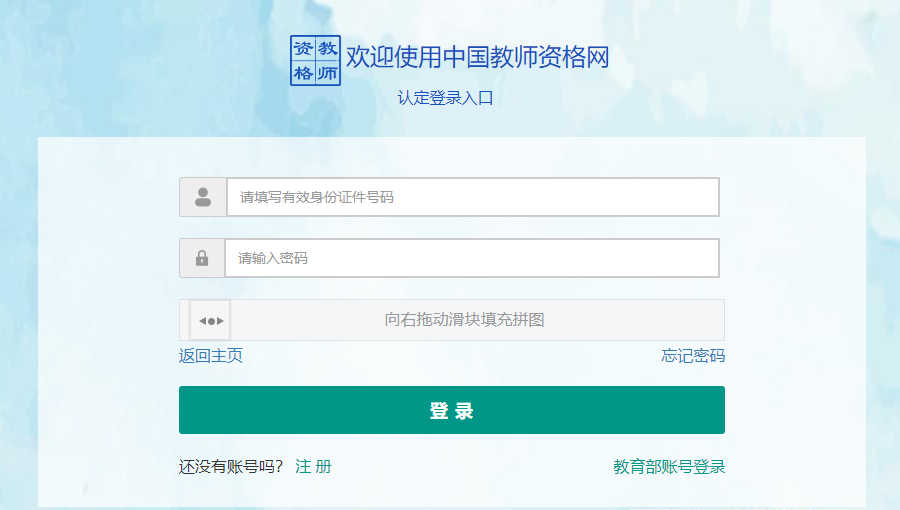Viewport: 900px width, 510px height.
Task: Click the left arrow on slider handle
Action: point(202,321)
